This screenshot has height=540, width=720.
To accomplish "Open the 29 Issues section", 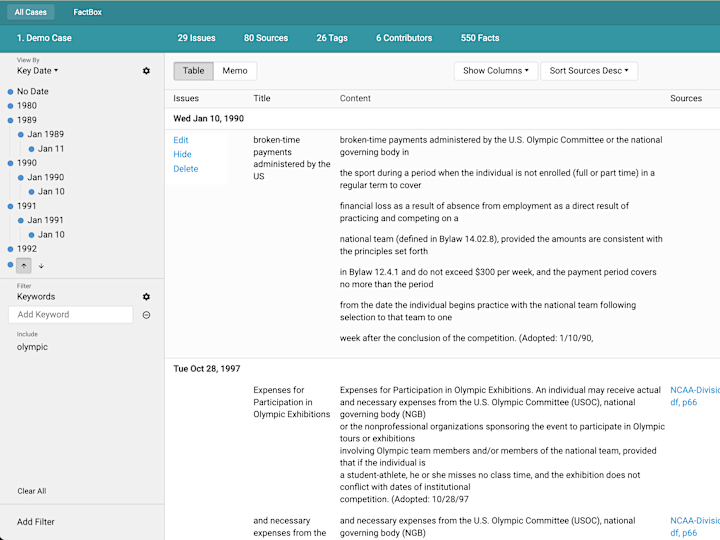I will point(197,38).
